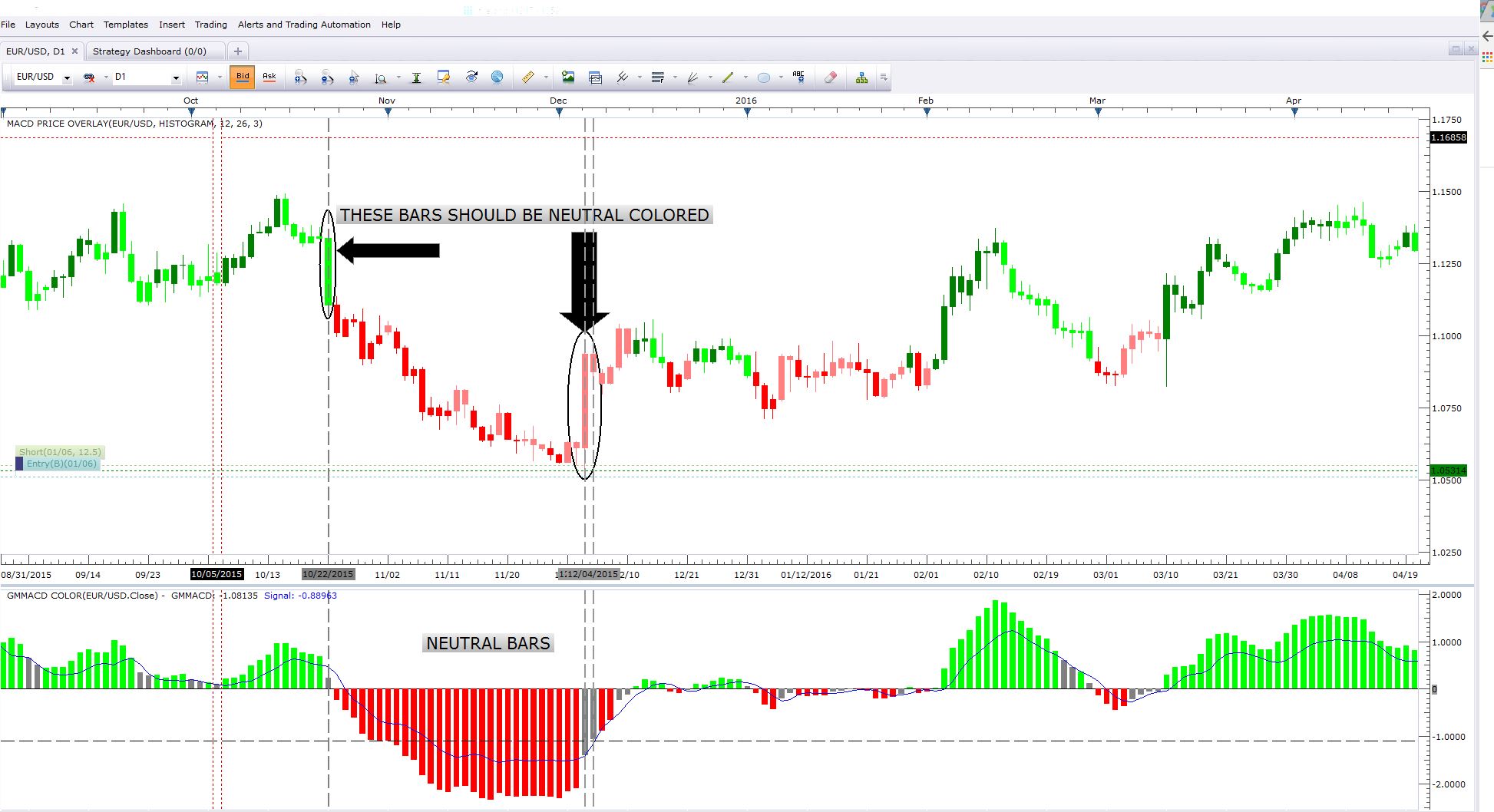Click the toolbar overflow options icon

tap(884, 77)
